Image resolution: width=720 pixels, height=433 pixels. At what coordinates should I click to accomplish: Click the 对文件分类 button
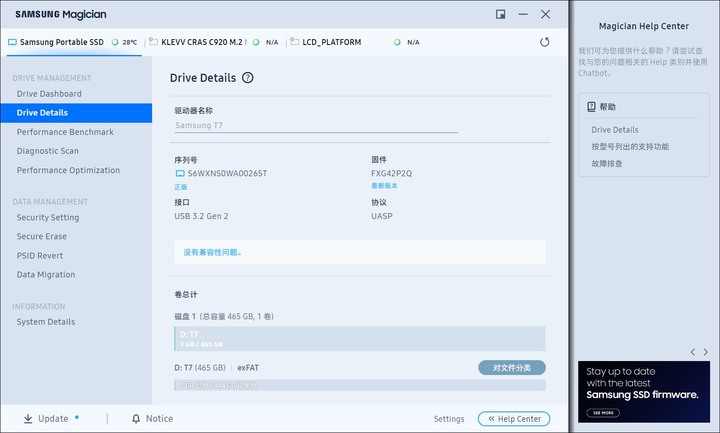pos(512,368)
